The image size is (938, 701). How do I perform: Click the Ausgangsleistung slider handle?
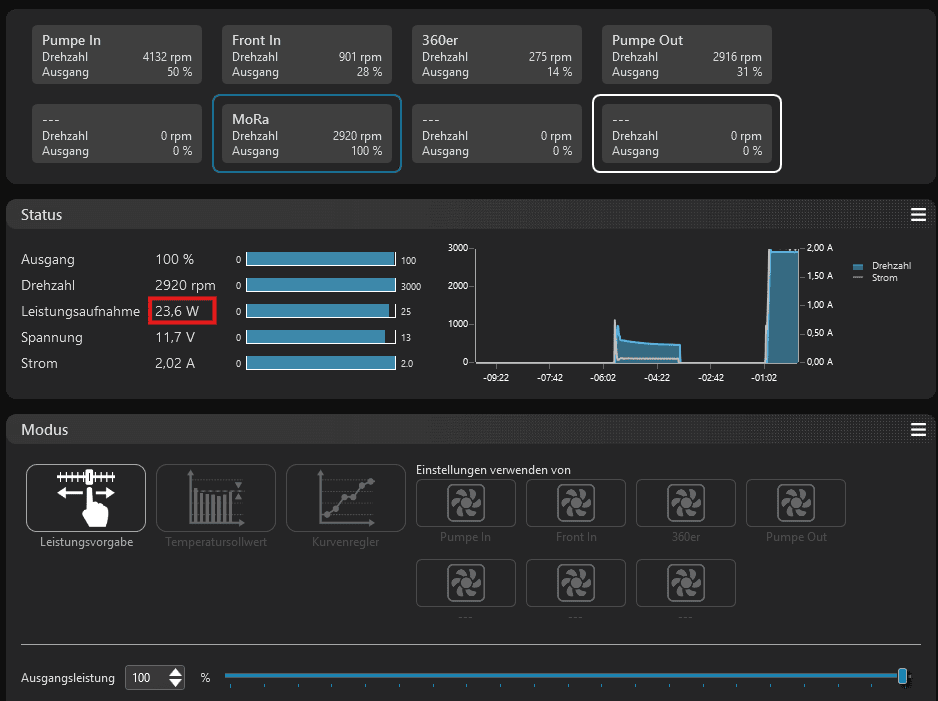coord(902,676)
